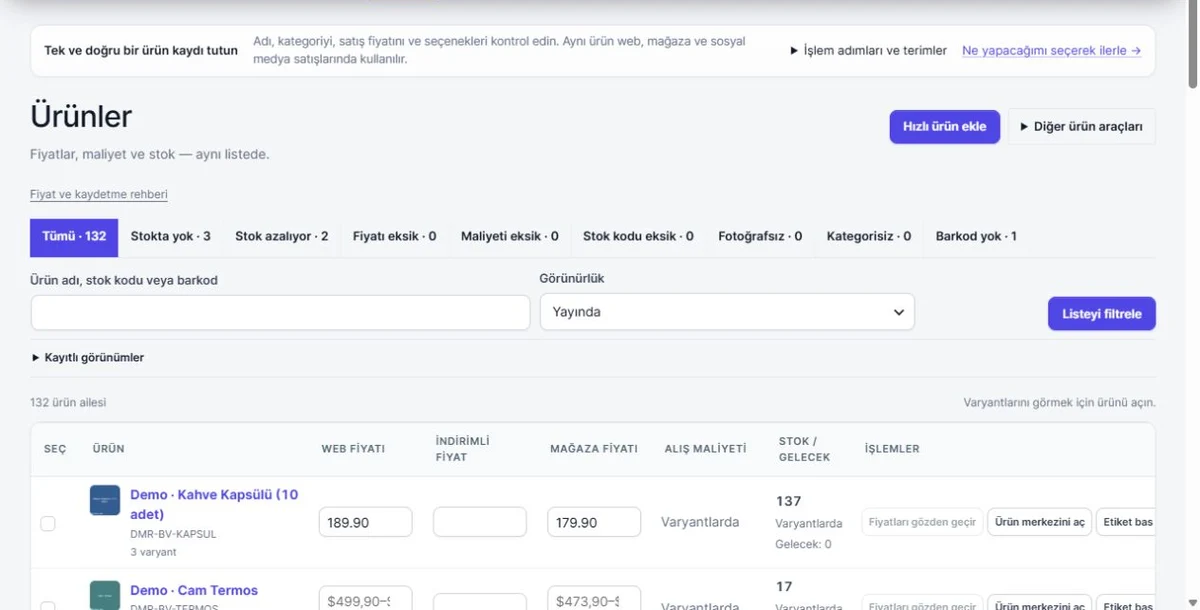Open Stok kodu eksik · 0 tab
1200x610 pixels.
point(639,236)
